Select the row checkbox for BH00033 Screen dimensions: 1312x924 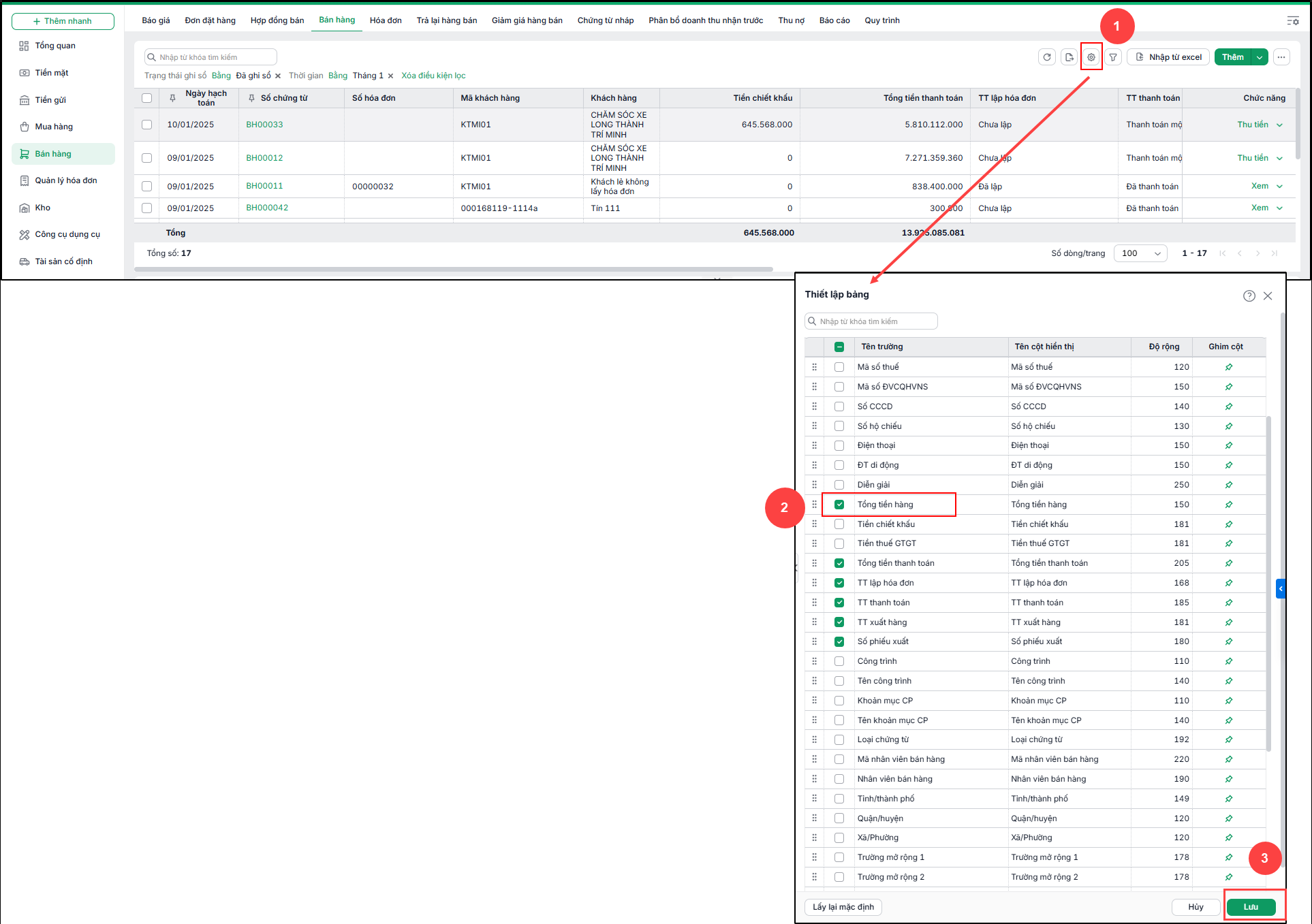[146, 125]
